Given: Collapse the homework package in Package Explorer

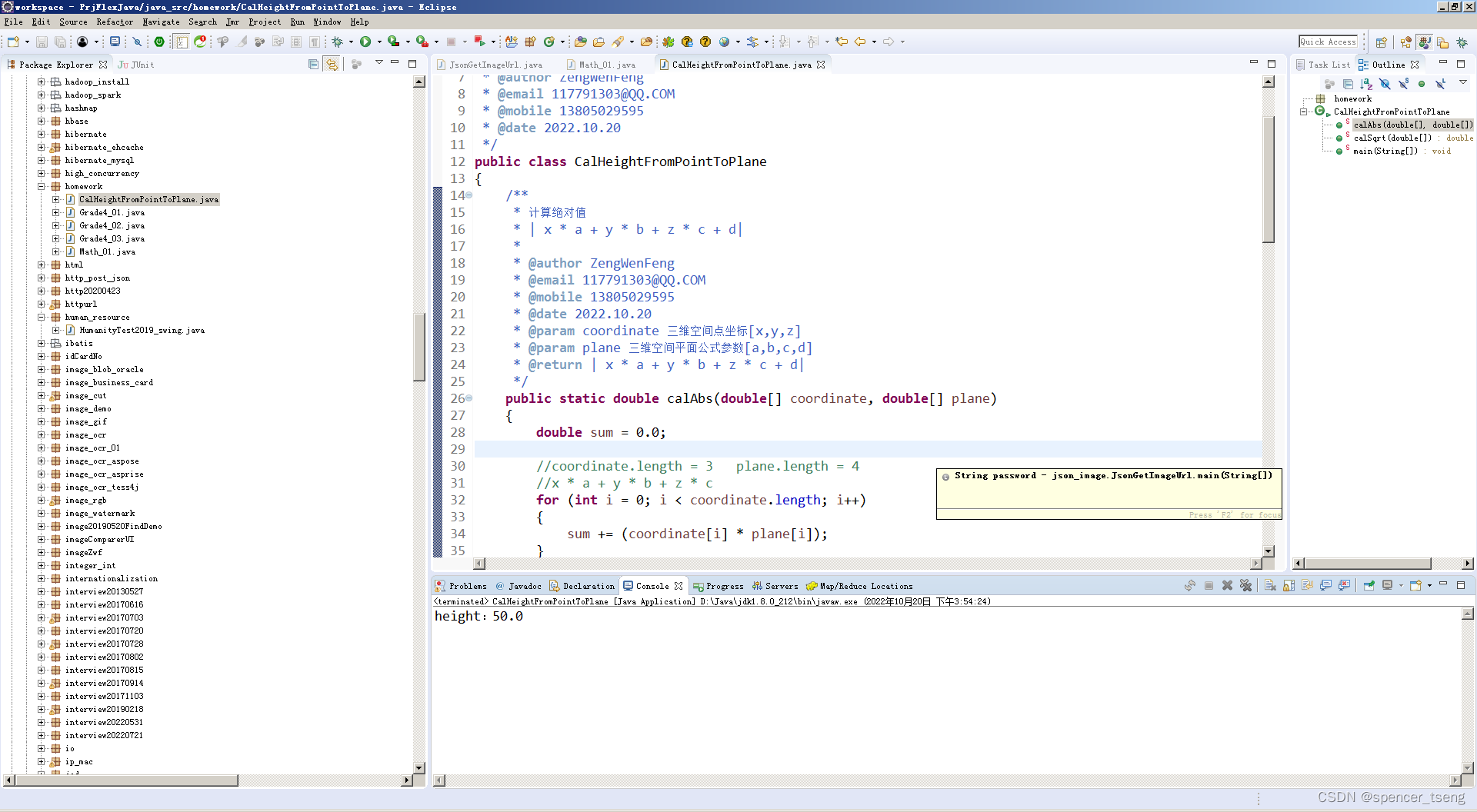Looking at the screenshot, I should click(42, 186).
